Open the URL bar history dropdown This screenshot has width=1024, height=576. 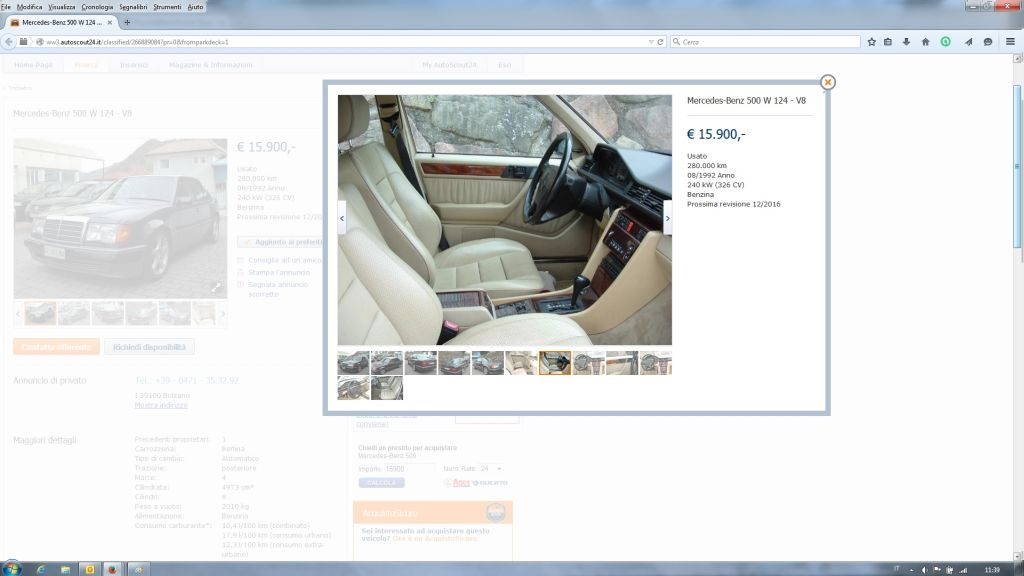pyautogui.click(x=650, y=42)
